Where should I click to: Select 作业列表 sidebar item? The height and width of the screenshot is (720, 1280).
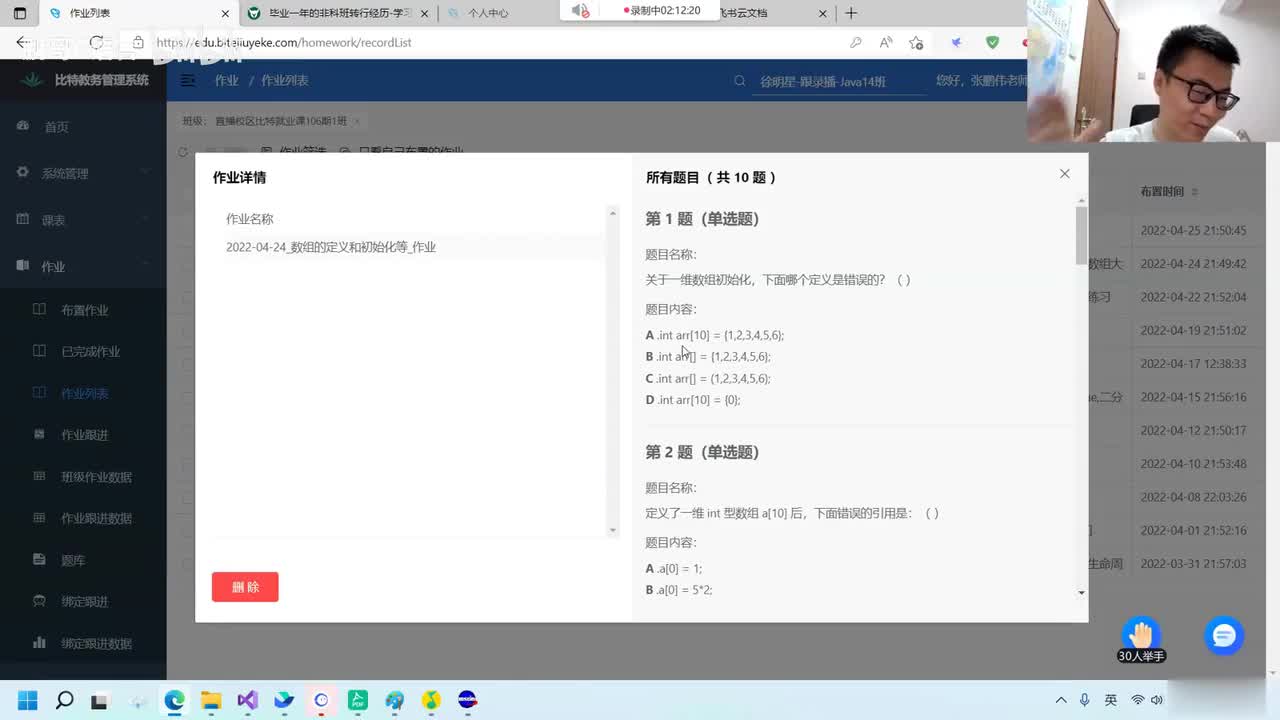click(84, 393)
